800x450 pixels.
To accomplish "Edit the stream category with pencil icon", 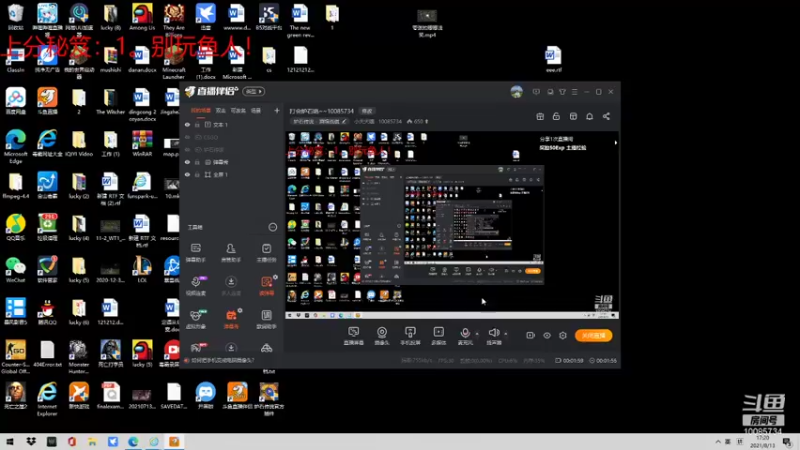I will 344,121.
